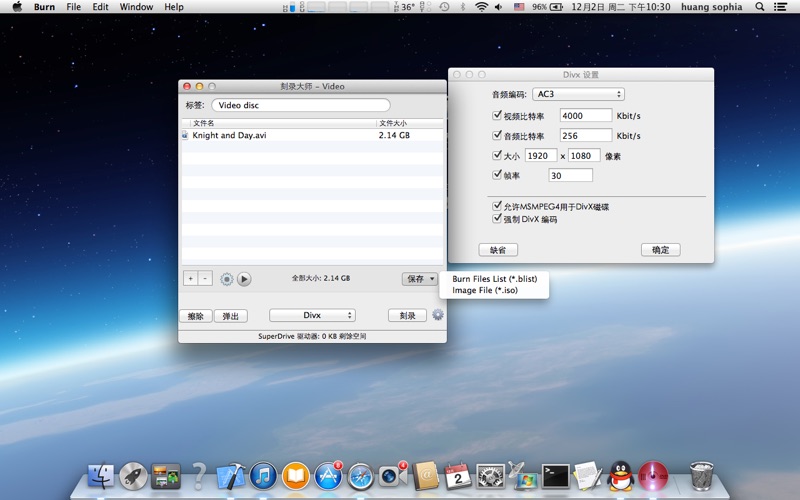Uncheck the 强制 DivX 编码 checkbox
Screen dimensions: 800x500
[497, 218]
